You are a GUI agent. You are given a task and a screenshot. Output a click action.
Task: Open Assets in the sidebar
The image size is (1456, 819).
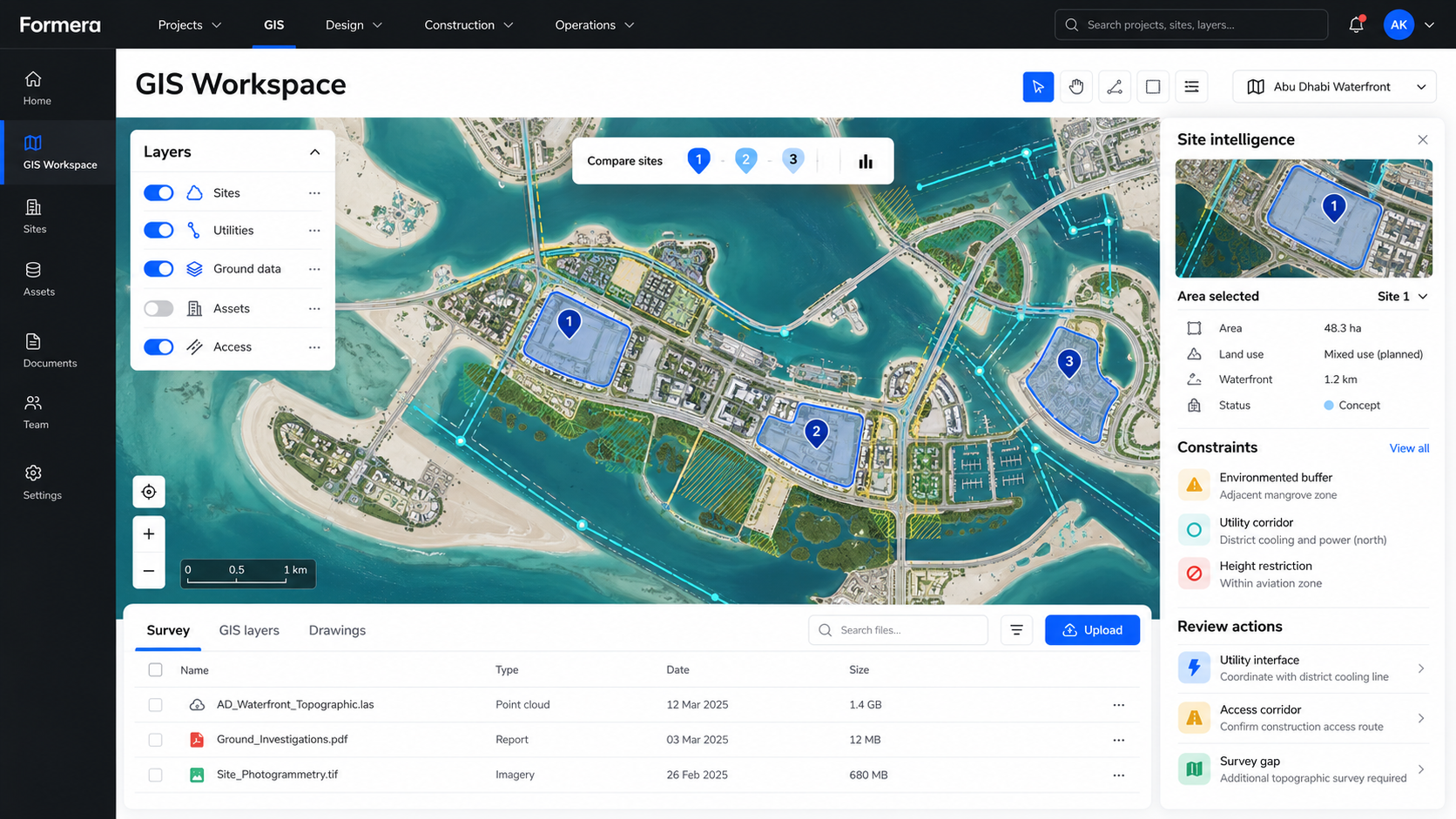click(38, 279)
